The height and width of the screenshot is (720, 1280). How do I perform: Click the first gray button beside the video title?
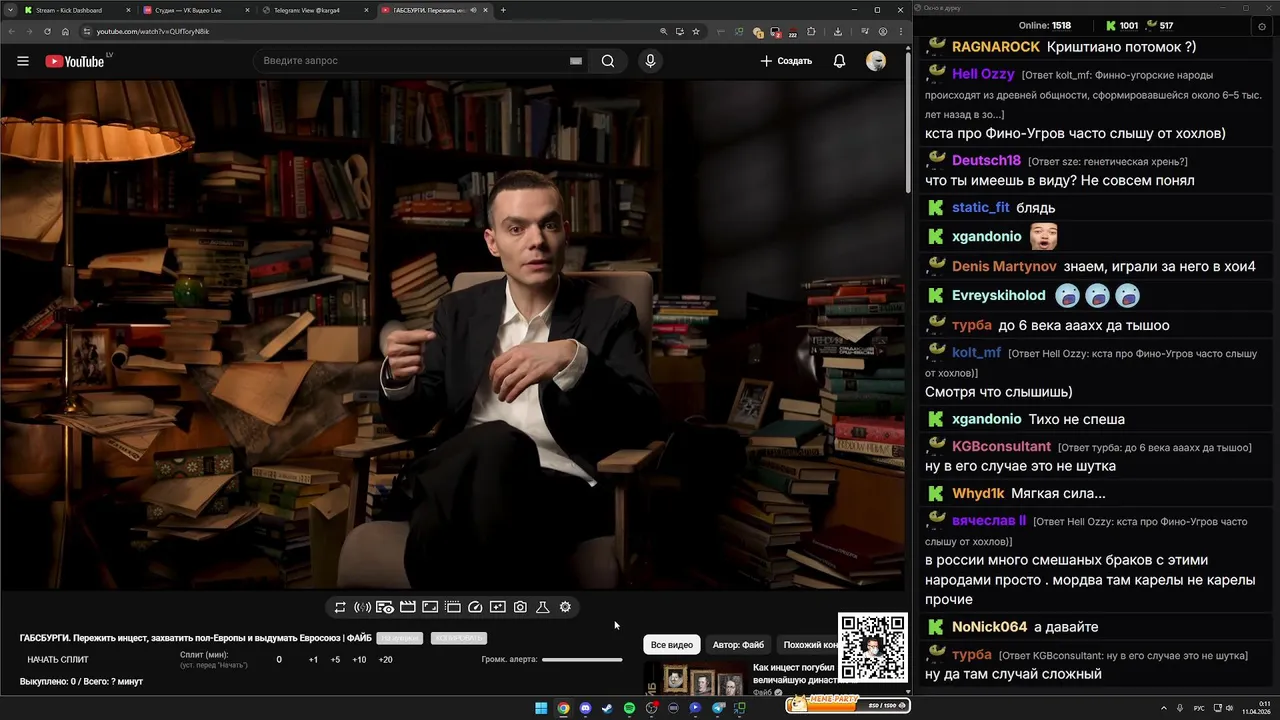click(400, 638)
